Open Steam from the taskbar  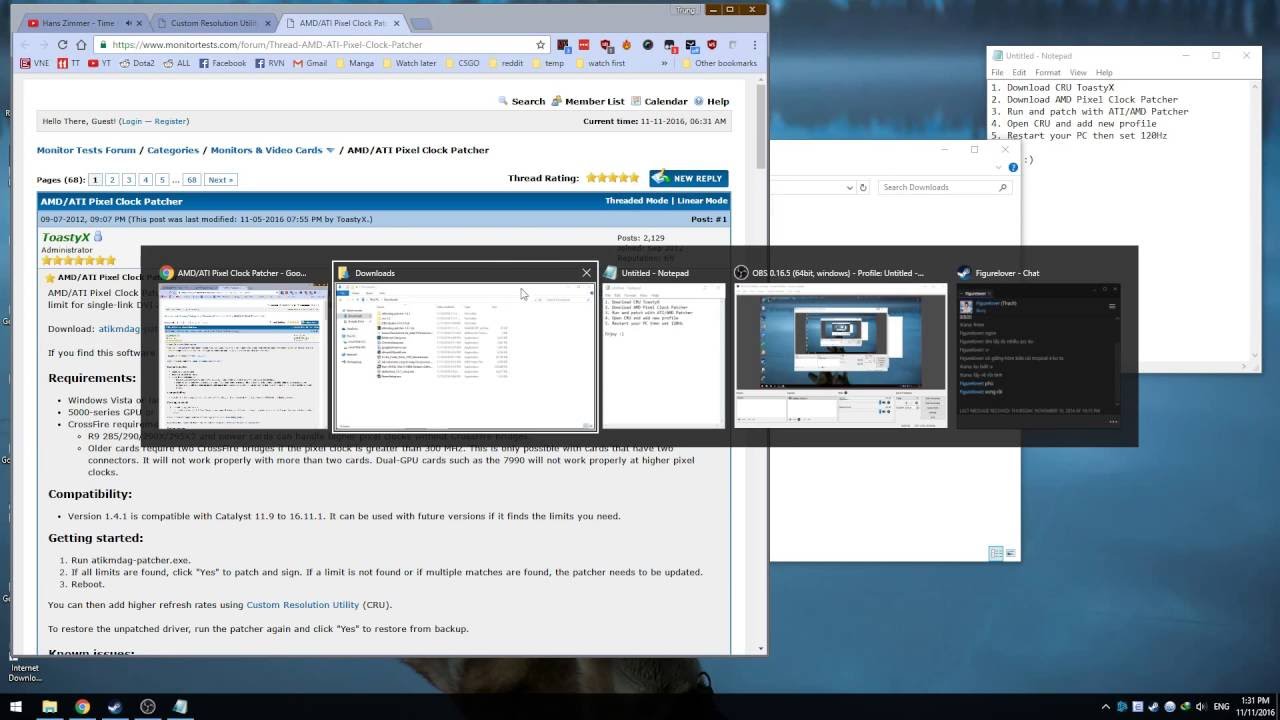click(x=114, y=706)
